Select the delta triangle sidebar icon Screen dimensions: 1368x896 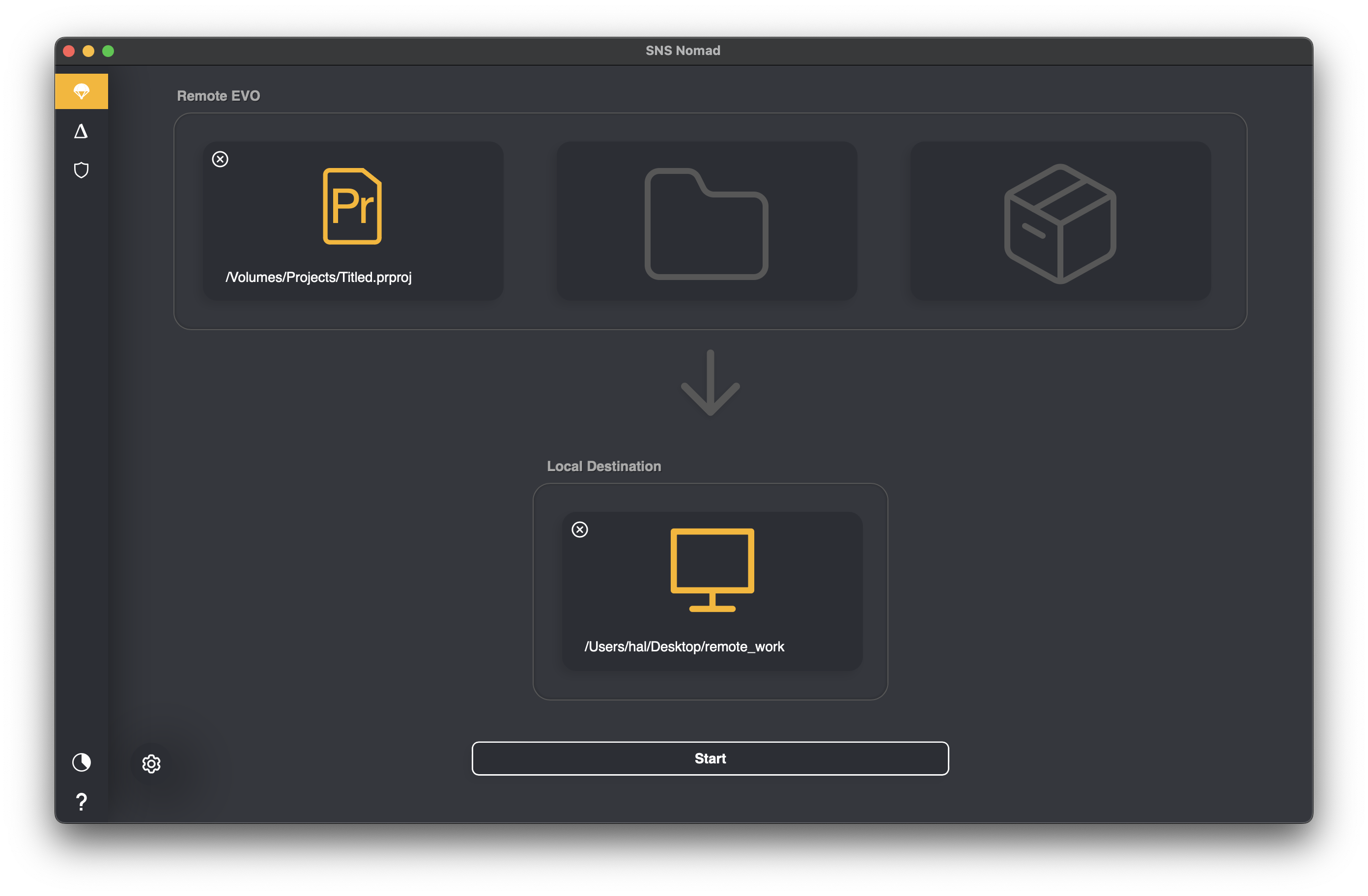pyautogui.click(x=81, y=132)
